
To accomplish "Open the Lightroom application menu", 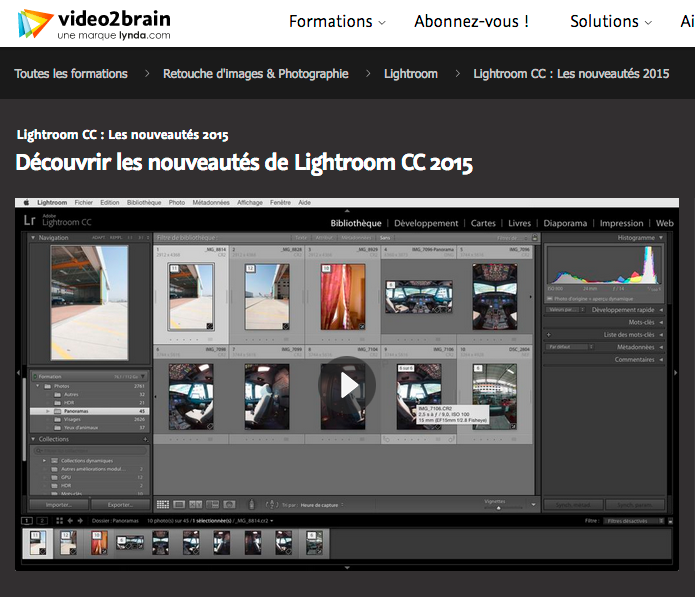I will pos(52,203).
